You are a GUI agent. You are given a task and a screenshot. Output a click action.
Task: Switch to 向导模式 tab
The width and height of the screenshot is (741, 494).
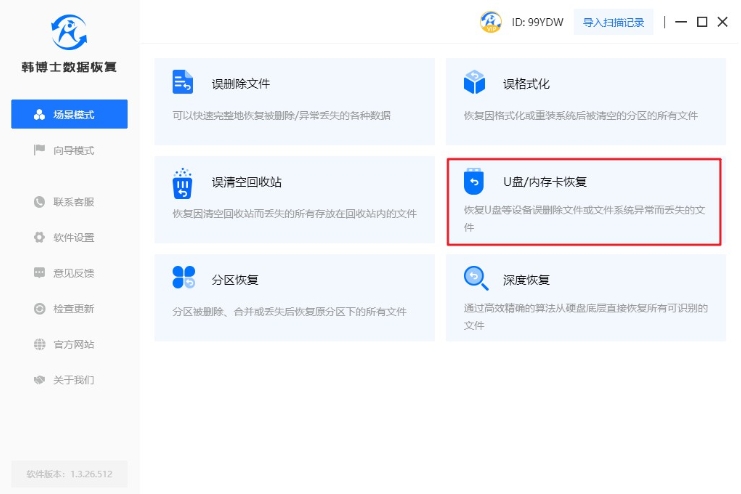pos(69,150)
